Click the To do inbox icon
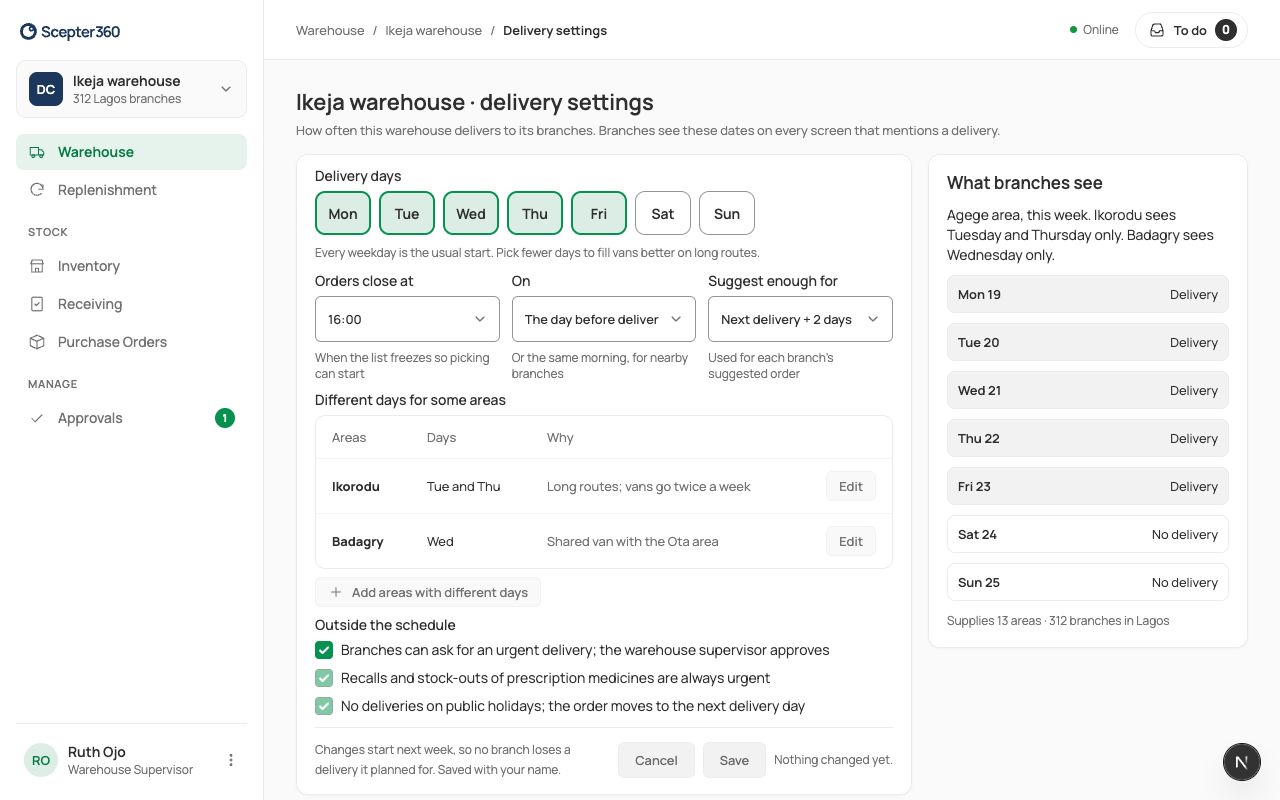Image resolution: width=1280 pixels, height=800 pixels. 1157,30
